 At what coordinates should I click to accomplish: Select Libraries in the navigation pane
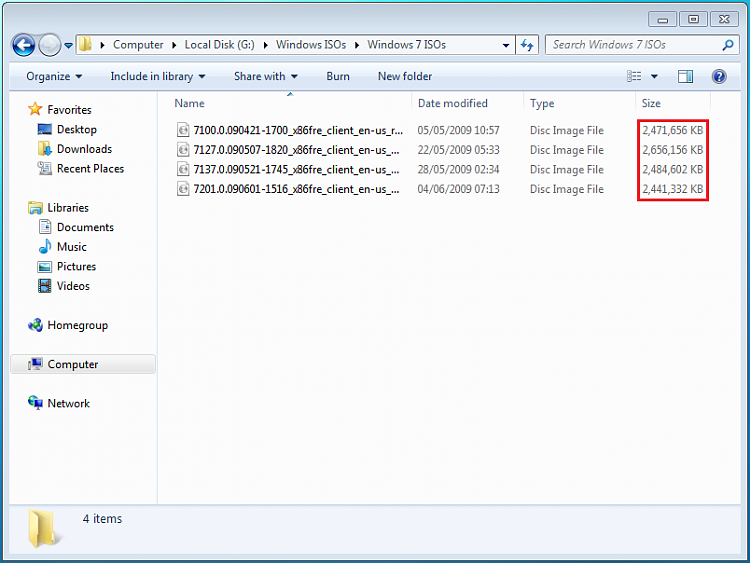[x=68, y=208]
